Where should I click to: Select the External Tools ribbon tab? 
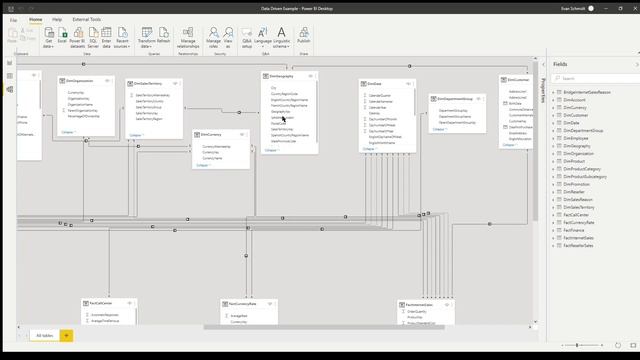[87, 20]
